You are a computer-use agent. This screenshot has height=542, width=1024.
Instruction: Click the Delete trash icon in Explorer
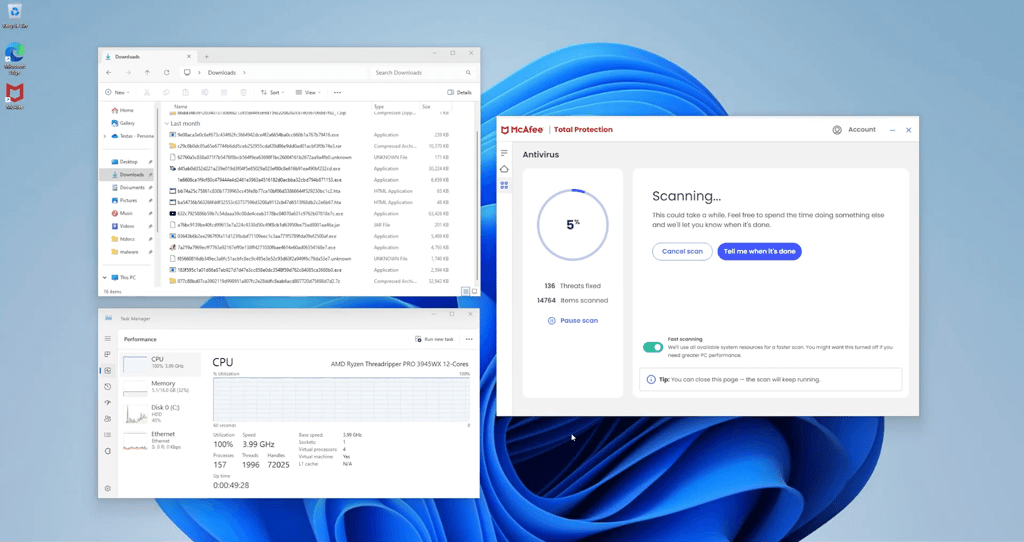(244, 93)
